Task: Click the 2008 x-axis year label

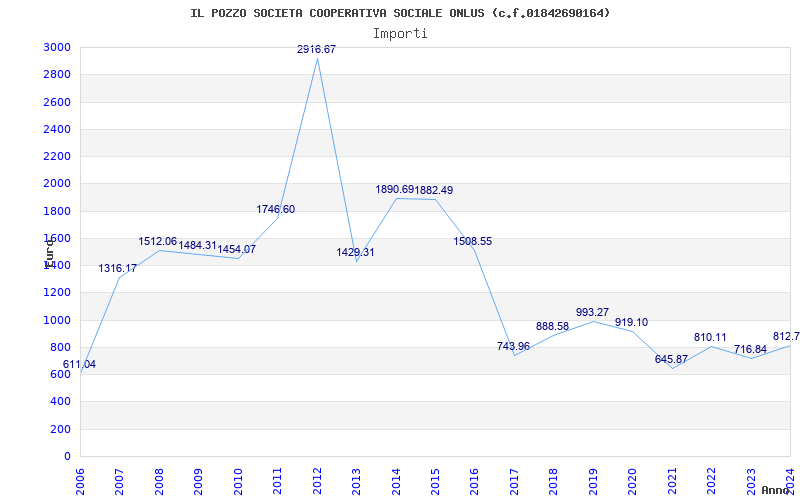Action: [x=159, y=482]
